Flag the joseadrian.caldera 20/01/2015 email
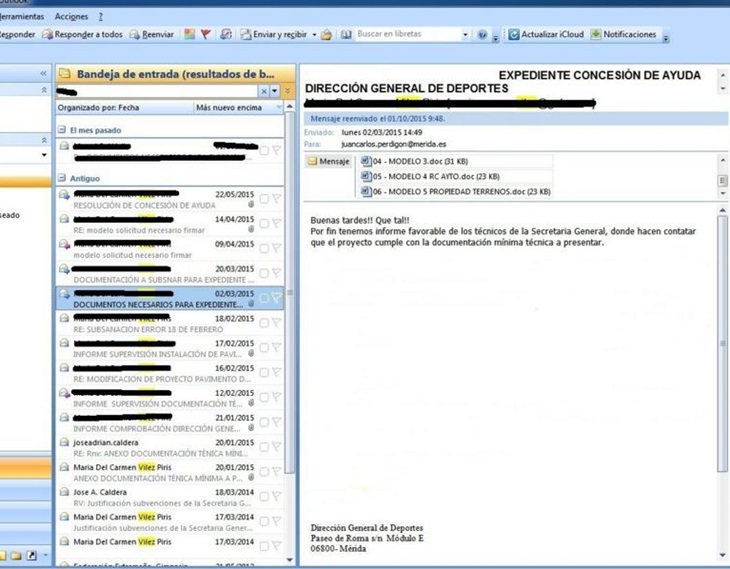 point(277,447)
